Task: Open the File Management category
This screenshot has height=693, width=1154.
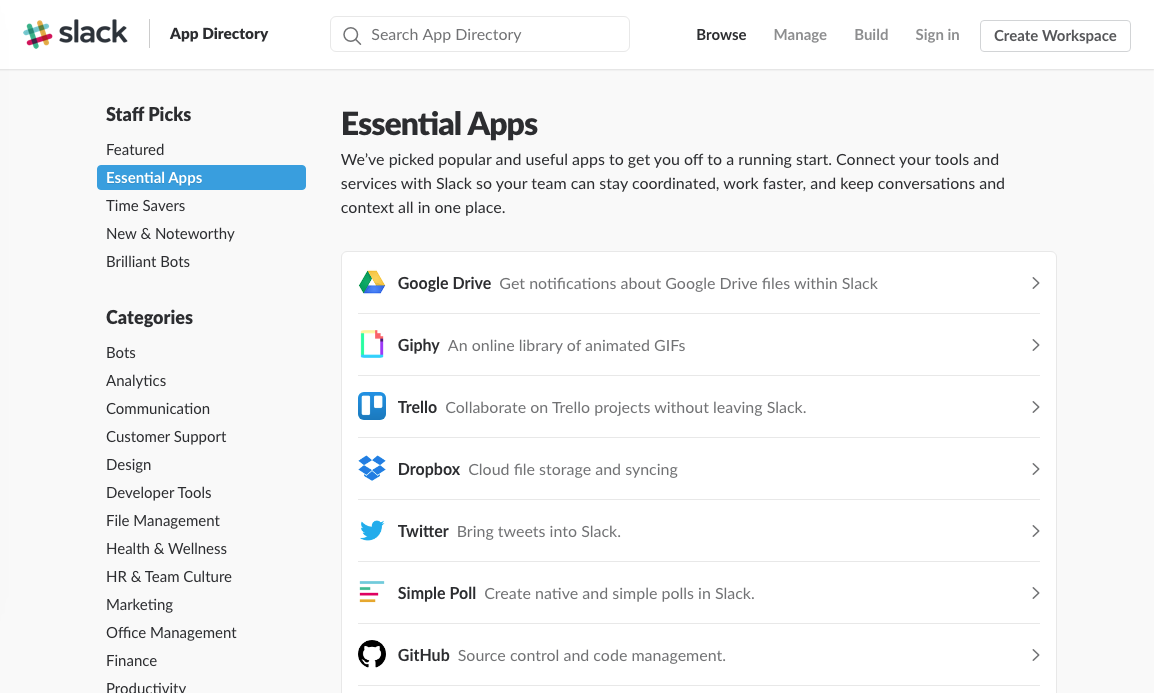Action: (163, 520)
